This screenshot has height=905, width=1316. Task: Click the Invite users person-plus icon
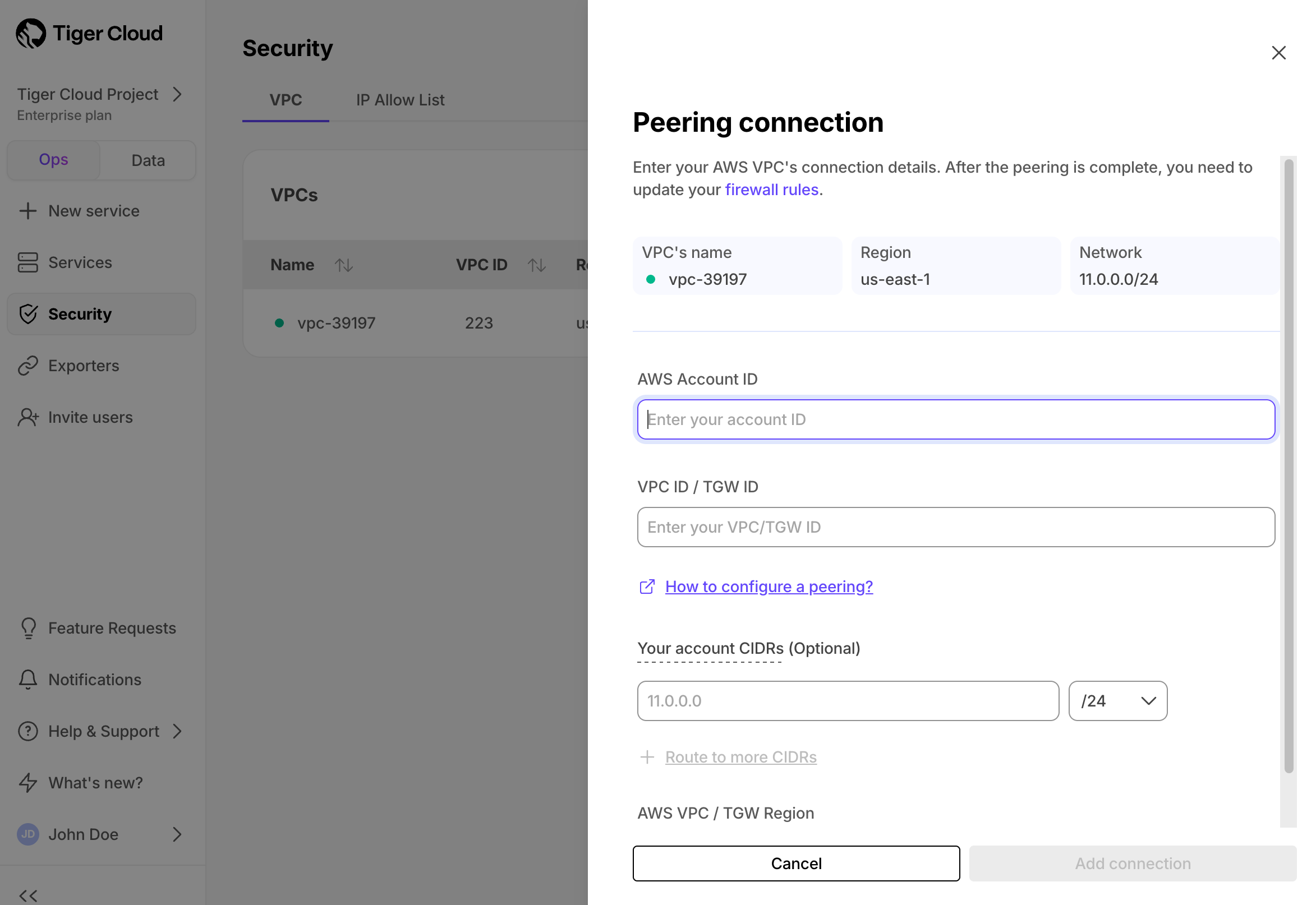[28, 417]
